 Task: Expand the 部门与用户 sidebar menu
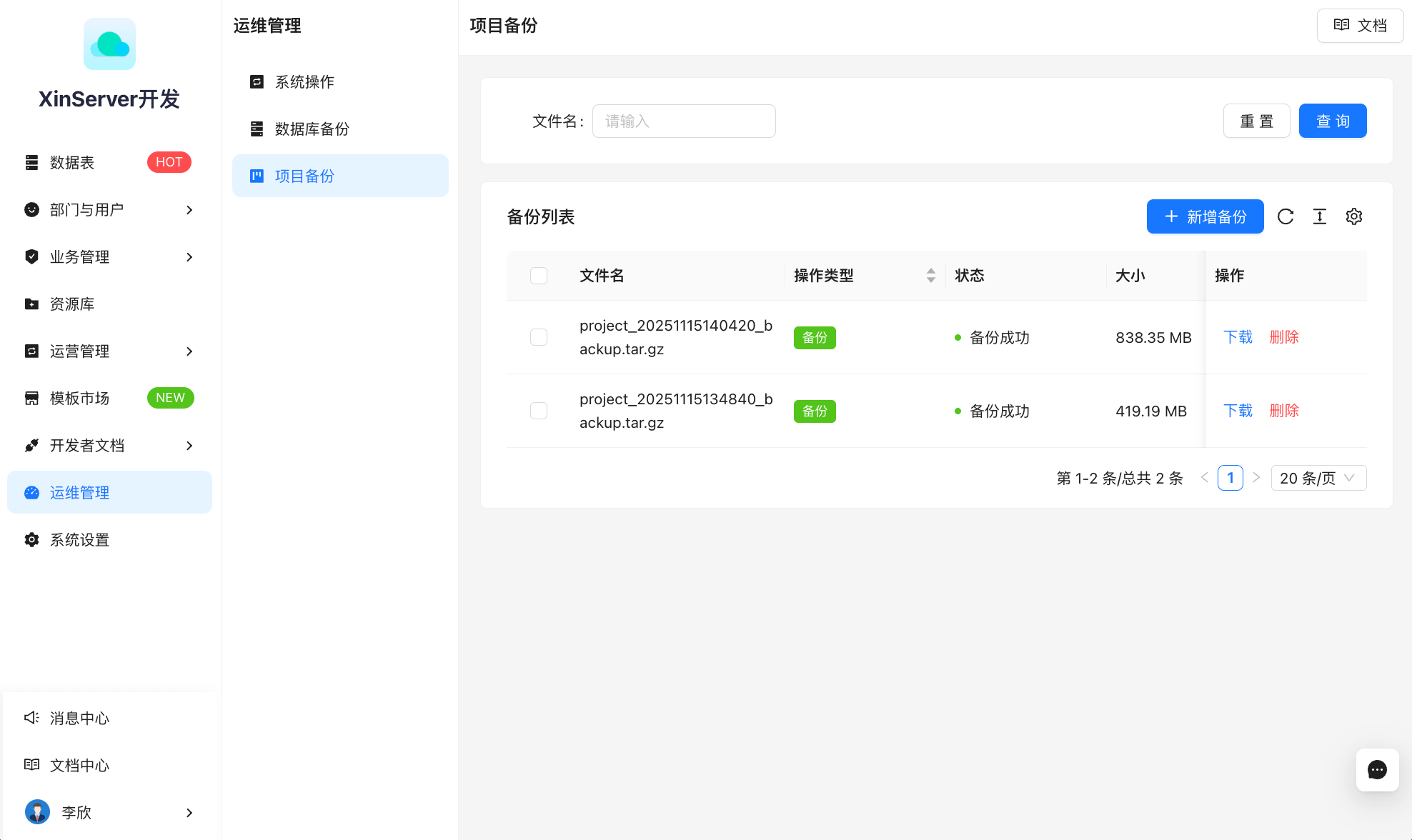click(87, 209)
